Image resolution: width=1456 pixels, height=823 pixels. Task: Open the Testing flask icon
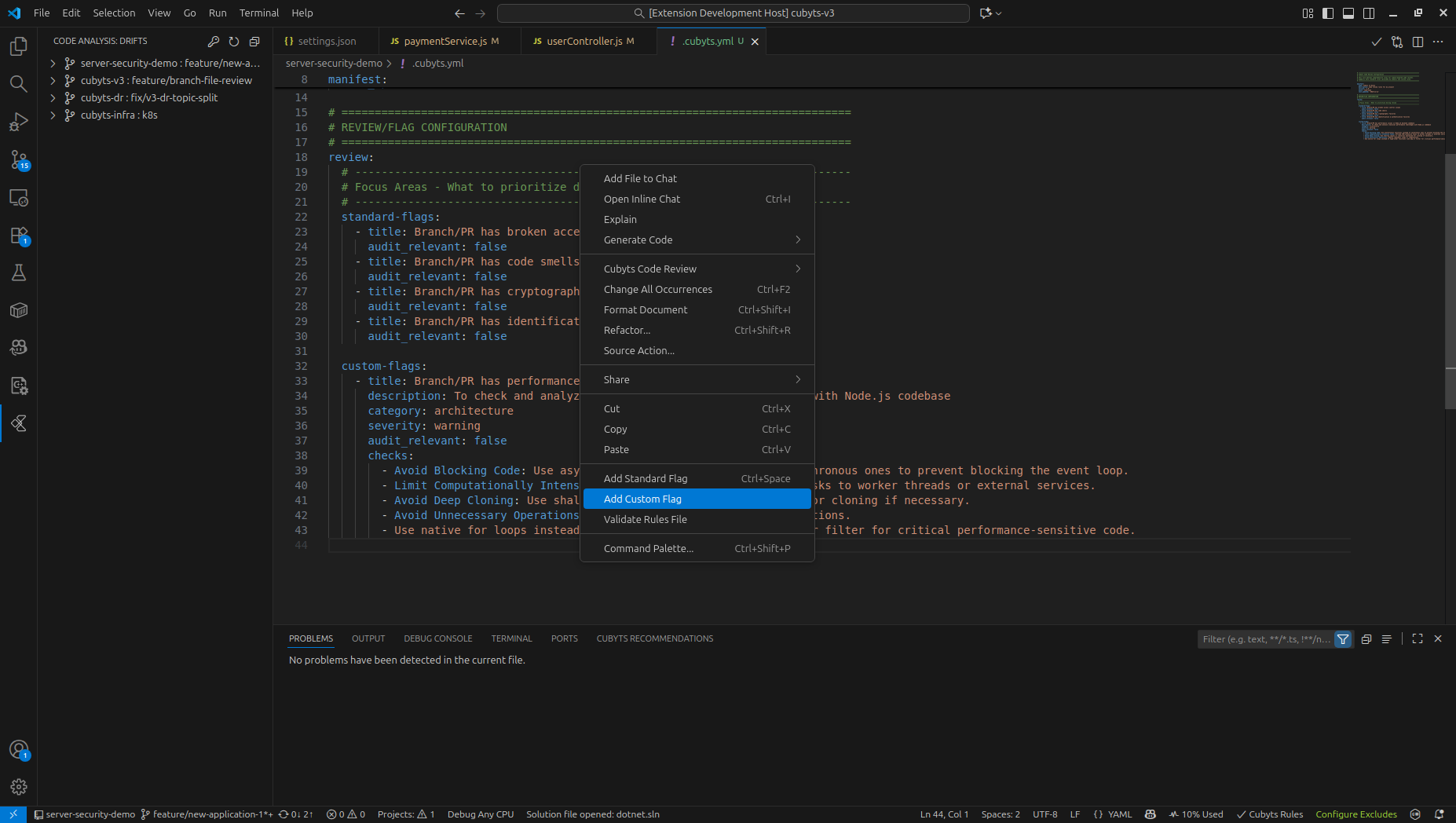tap(19, 273)
